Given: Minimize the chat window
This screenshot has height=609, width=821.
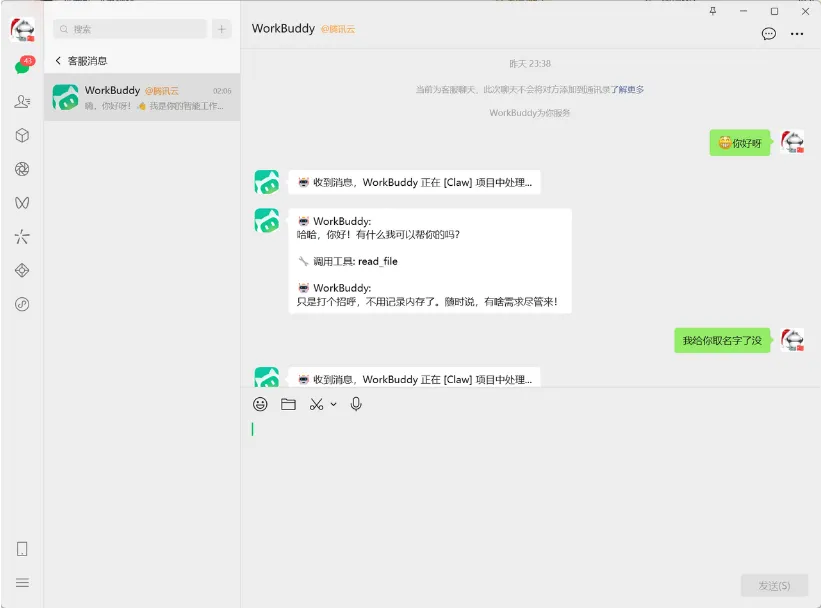Looking at the screenshot, I should click(x=744, y=11).
